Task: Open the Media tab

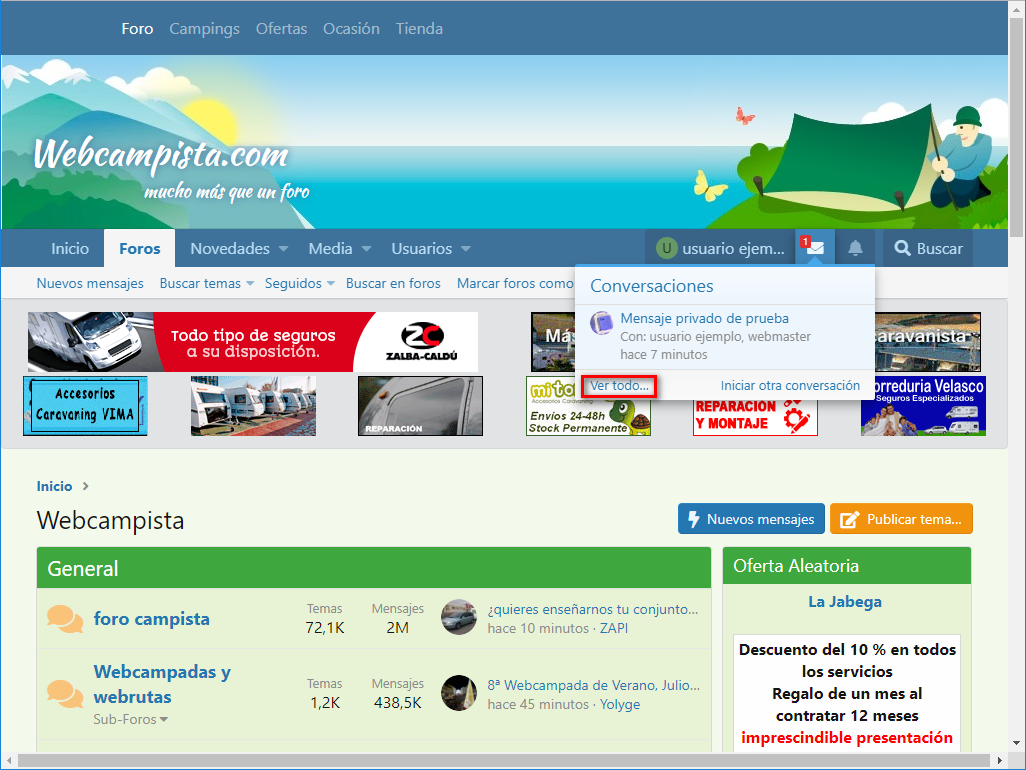Action: click(x=330, y=249)
